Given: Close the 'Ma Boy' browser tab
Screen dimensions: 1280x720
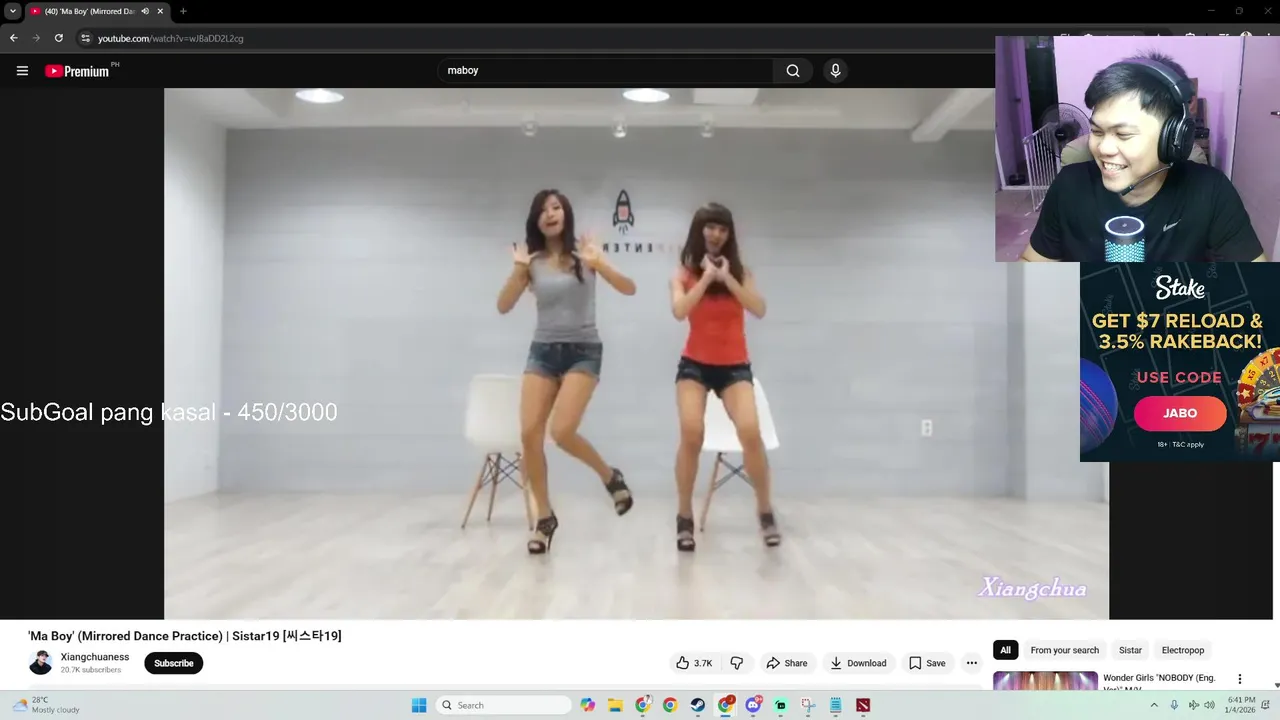Looking at the screenshot, I should click(160, 11).
